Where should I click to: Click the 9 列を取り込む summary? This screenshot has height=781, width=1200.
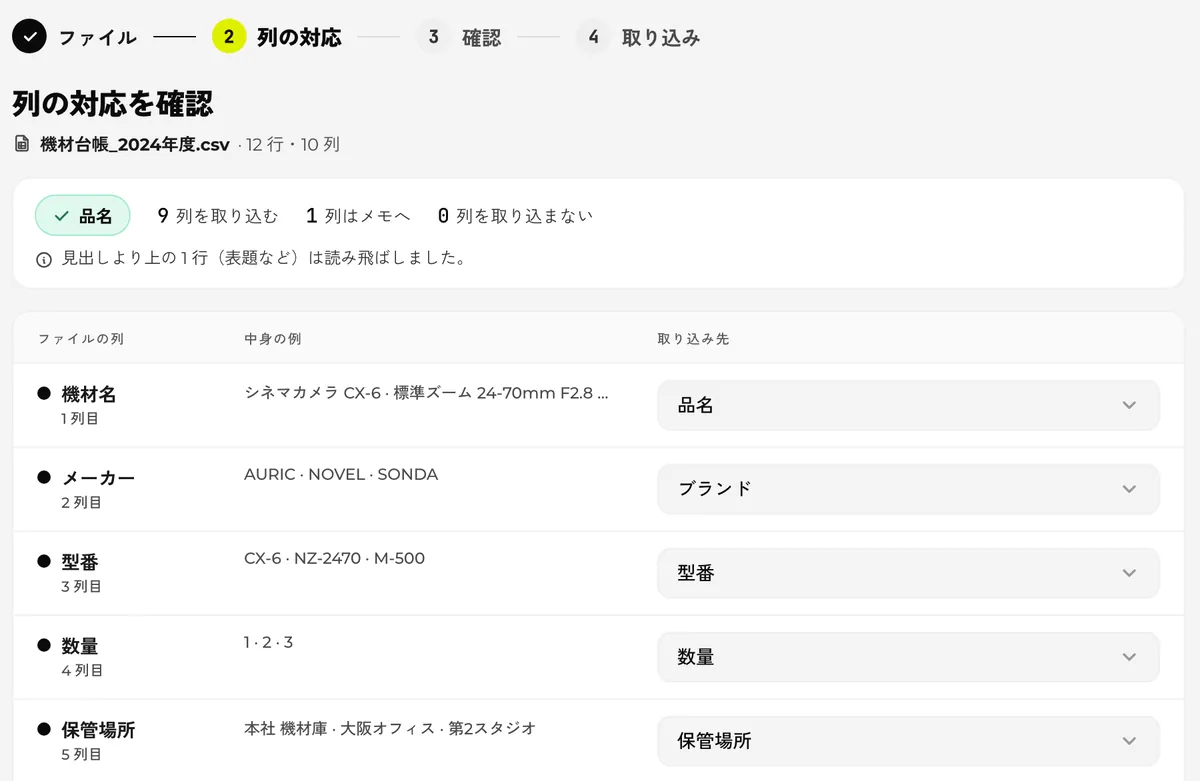[218, 215]
